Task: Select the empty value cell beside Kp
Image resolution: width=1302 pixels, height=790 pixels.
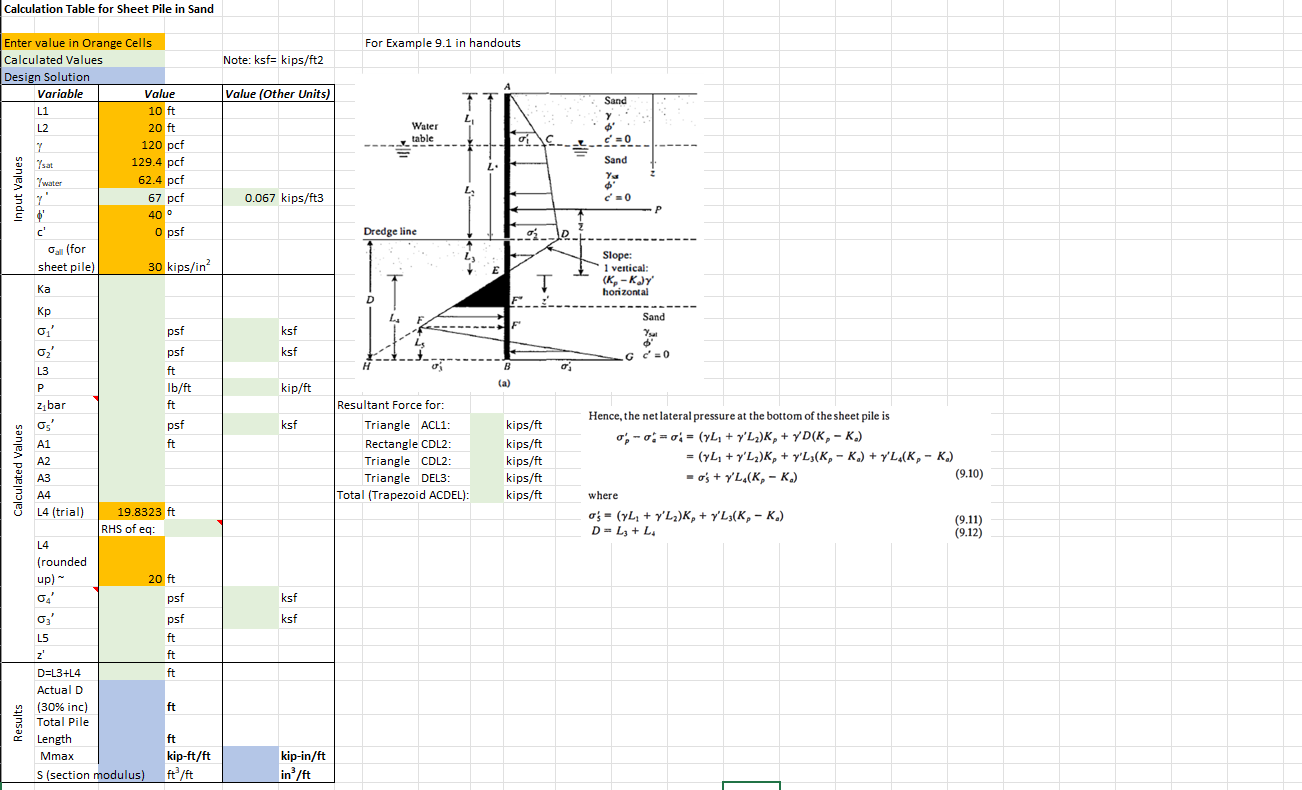Action: pos(132,310)
